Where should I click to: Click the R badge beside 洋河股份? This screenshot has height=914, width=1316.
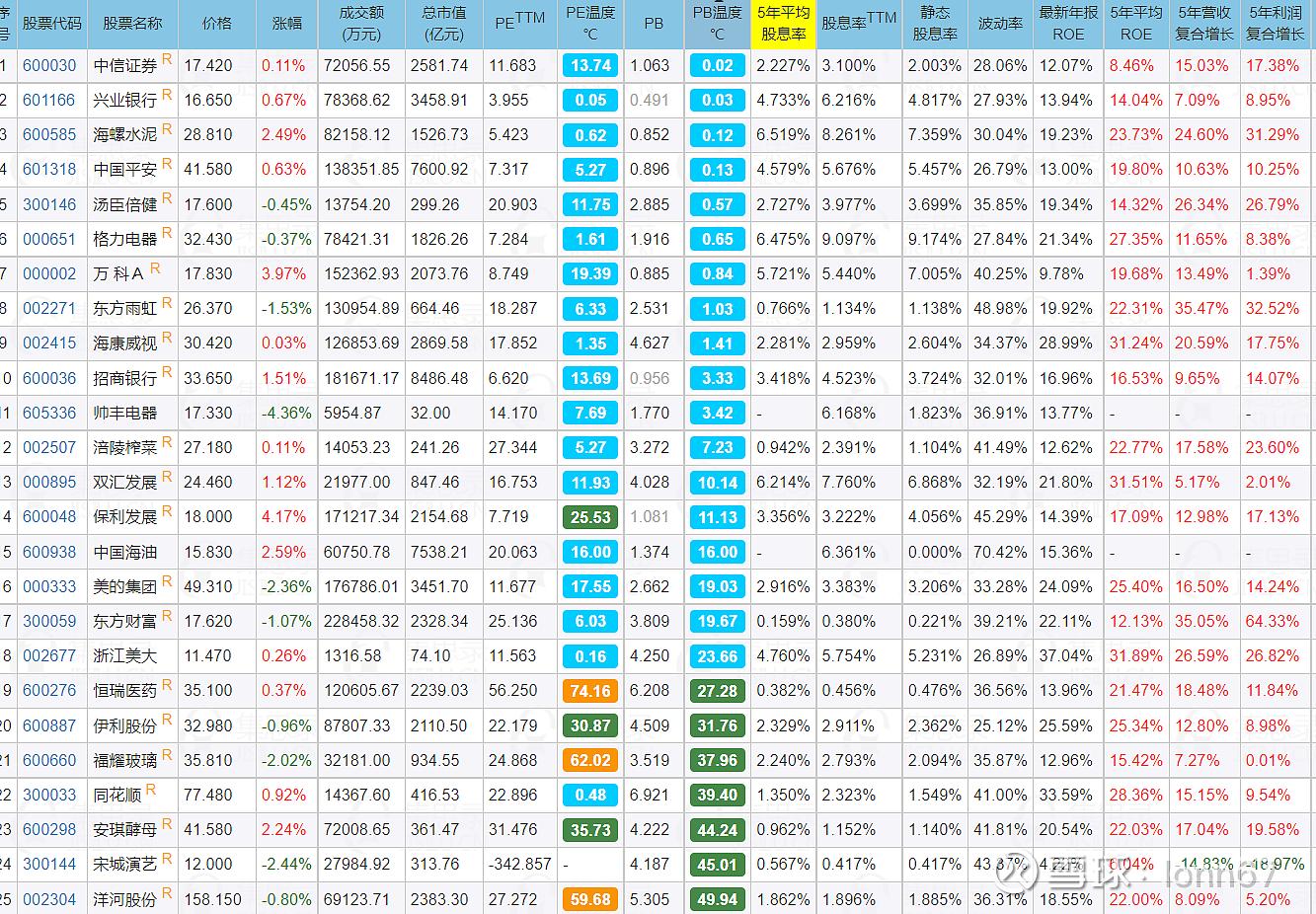(x=167, y=893)
